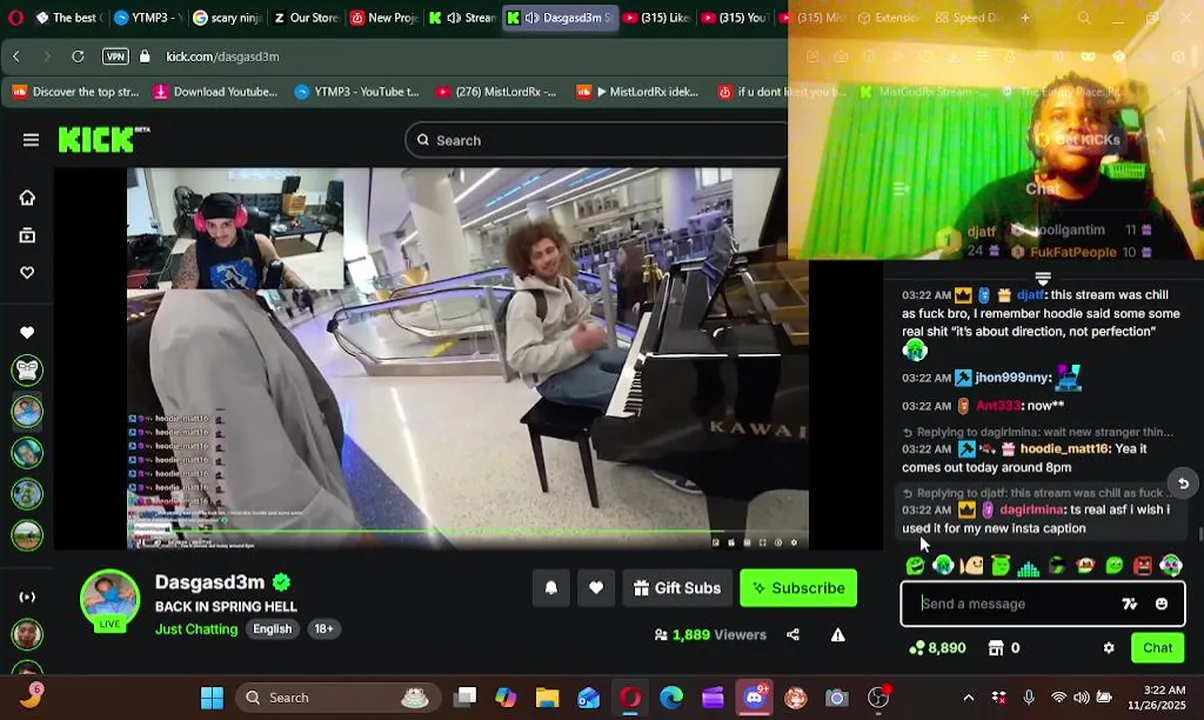
Task: Click jhon999nny username in chat
Action: tap(1013, 378)
